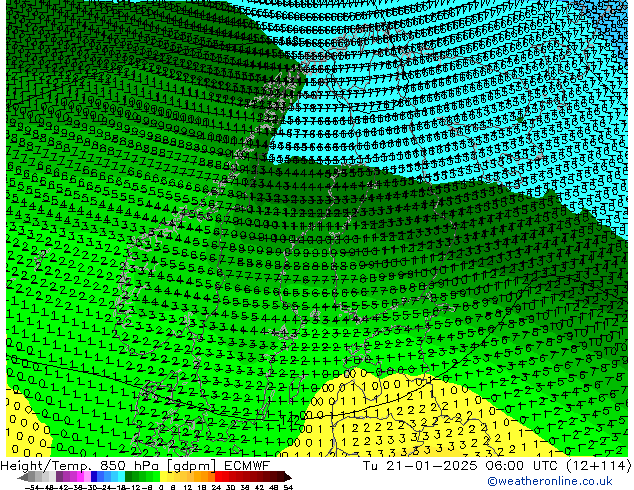Click the [gdpm] unit label
634x490 pixels.
click(192, 466)
